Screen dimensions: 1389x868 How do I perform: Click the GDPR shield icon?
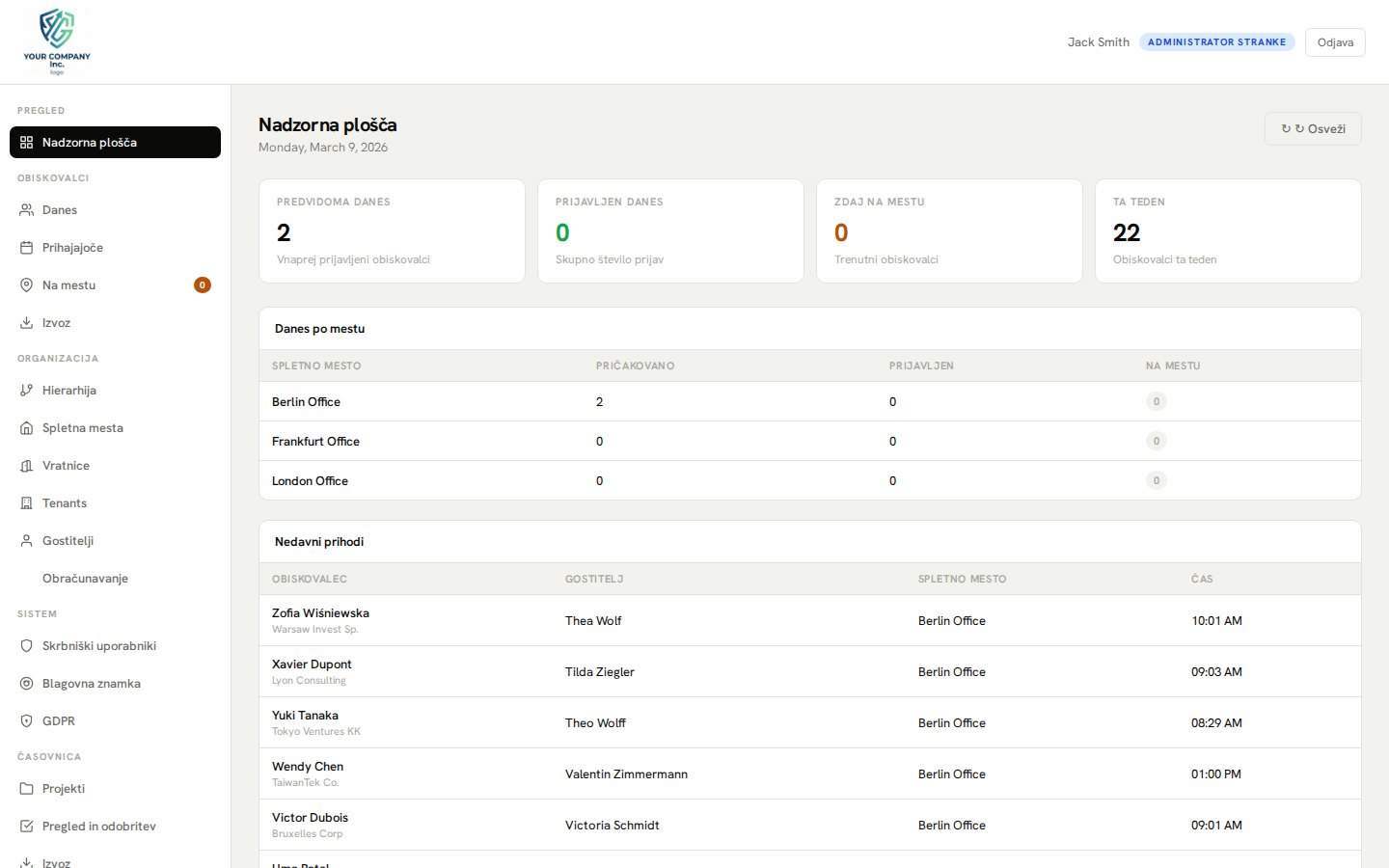click(x=26, y=721)
